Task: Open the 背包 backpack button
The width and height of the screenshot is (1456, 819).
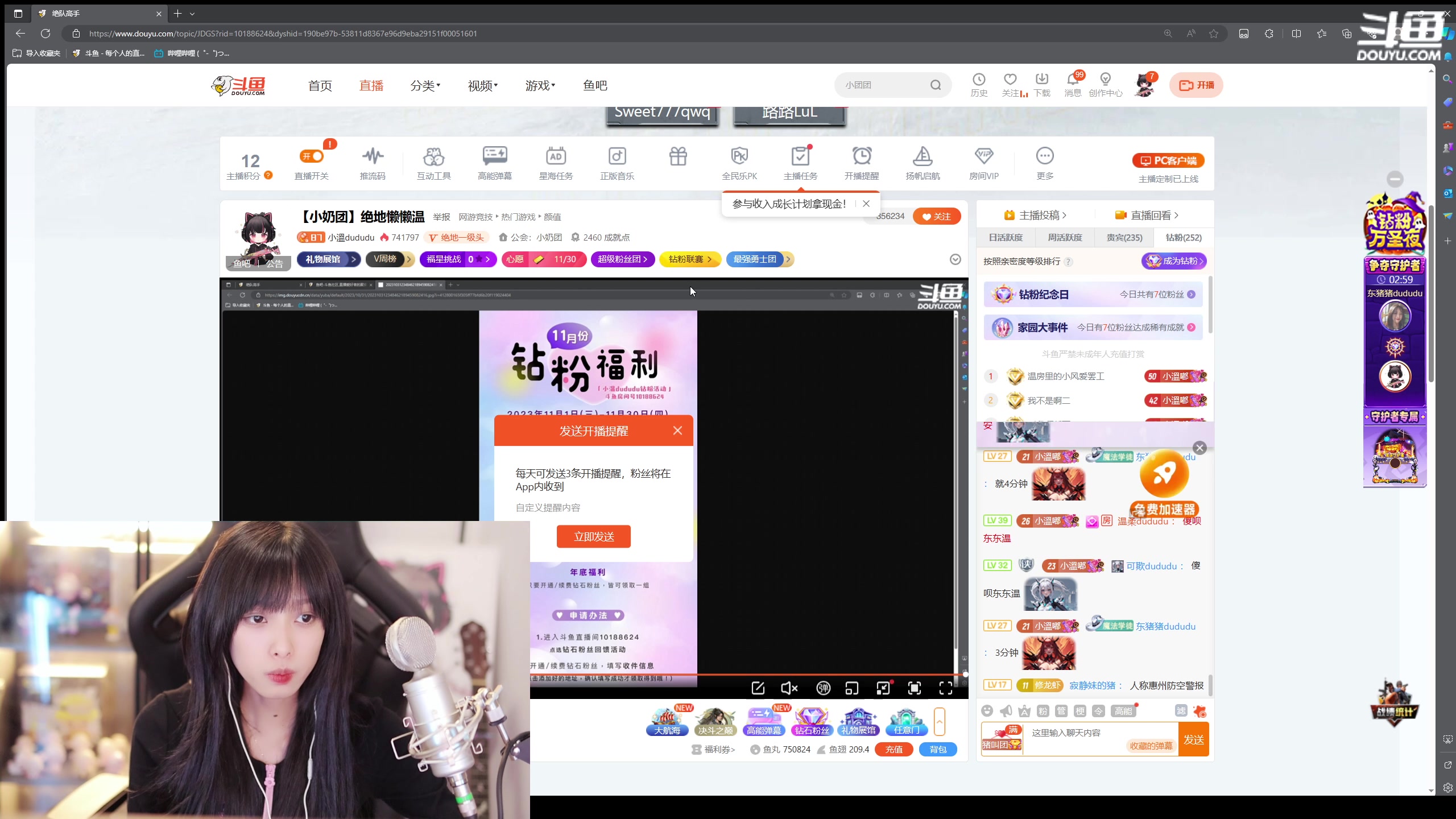Action: (x=938, y=750)
